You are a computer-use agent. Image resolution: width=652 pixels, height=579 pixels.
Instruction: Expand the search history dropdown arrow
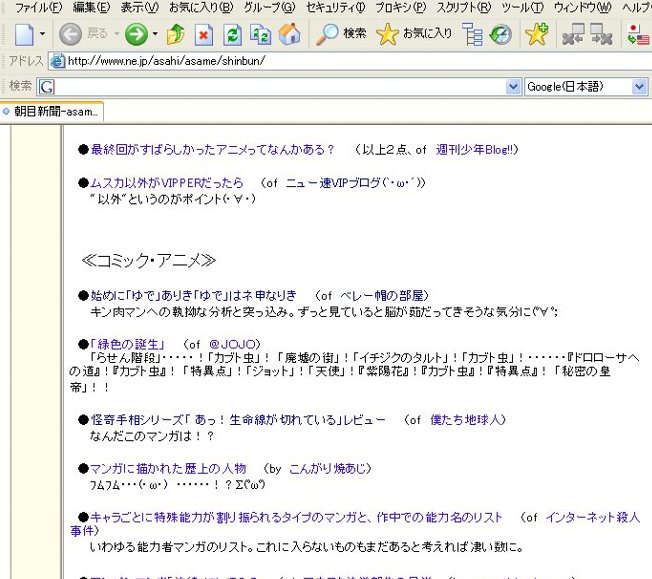point(514,87)
